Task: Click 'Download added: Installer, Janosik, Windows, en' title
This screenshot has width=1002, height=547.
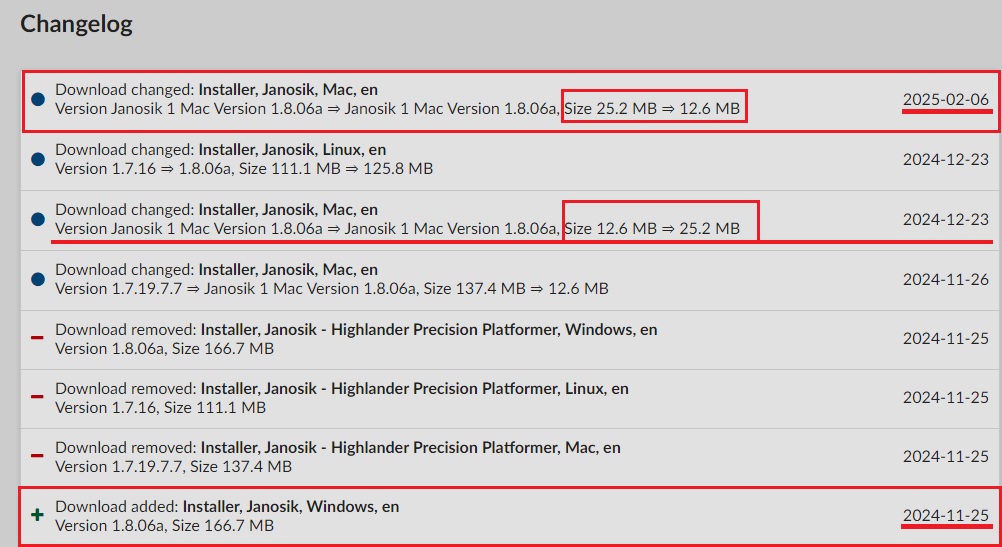Action: (x=227, y=507)
